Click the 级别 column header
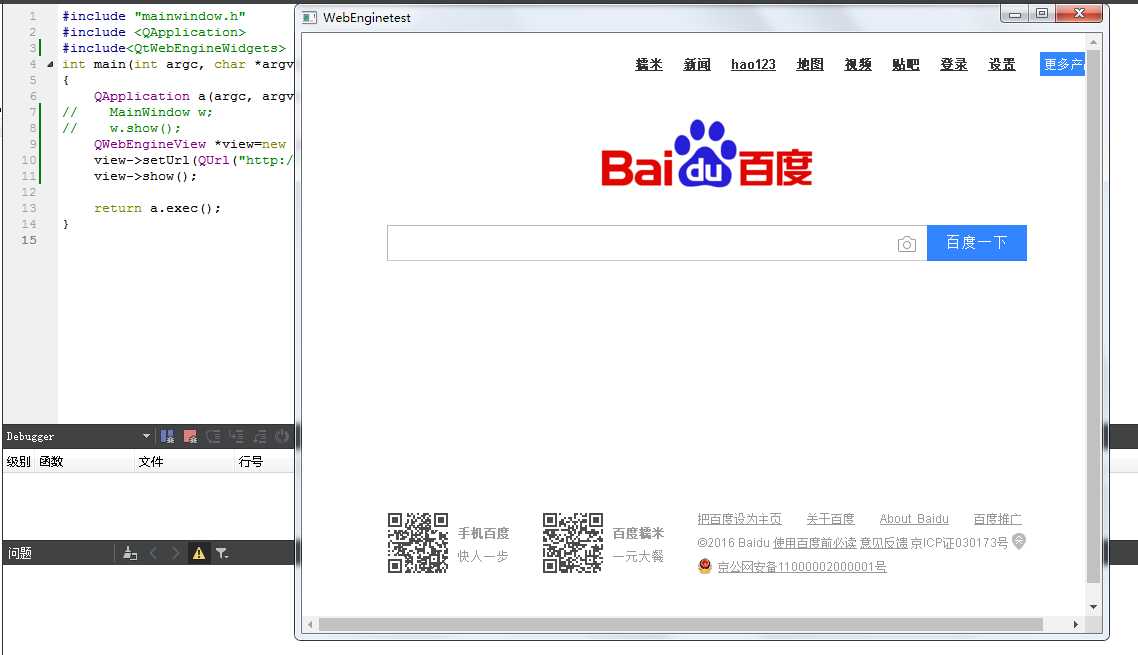The height and width of the screenshot is (655, 1138). point(18,462)
